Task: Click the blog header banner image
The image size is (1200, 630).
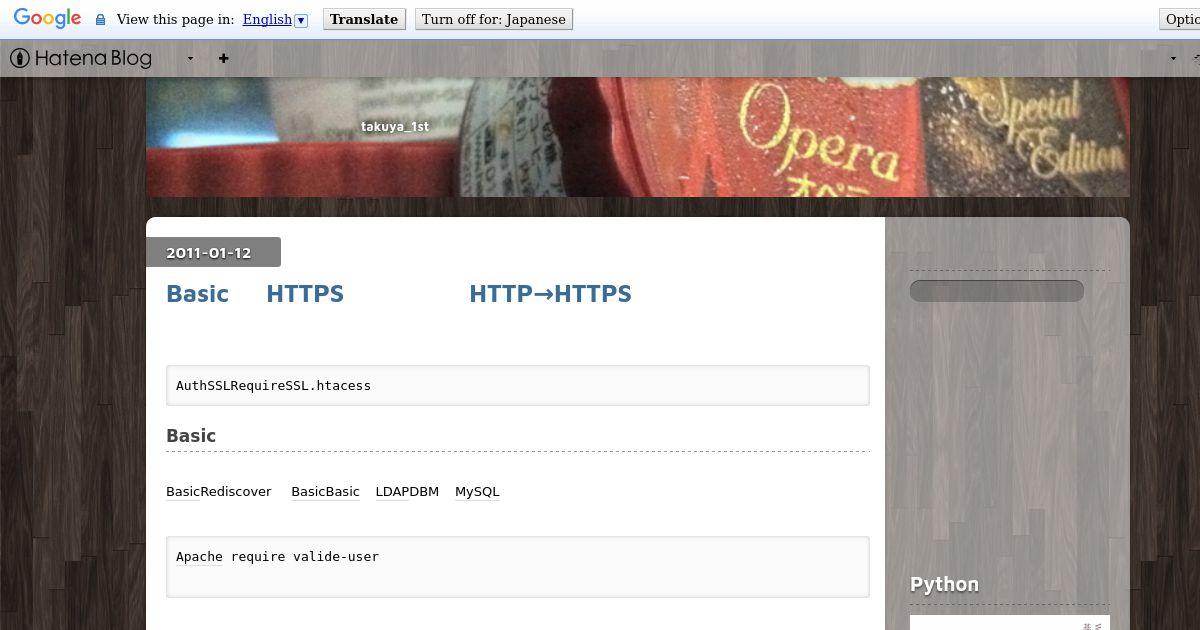Action: (638, 137)
